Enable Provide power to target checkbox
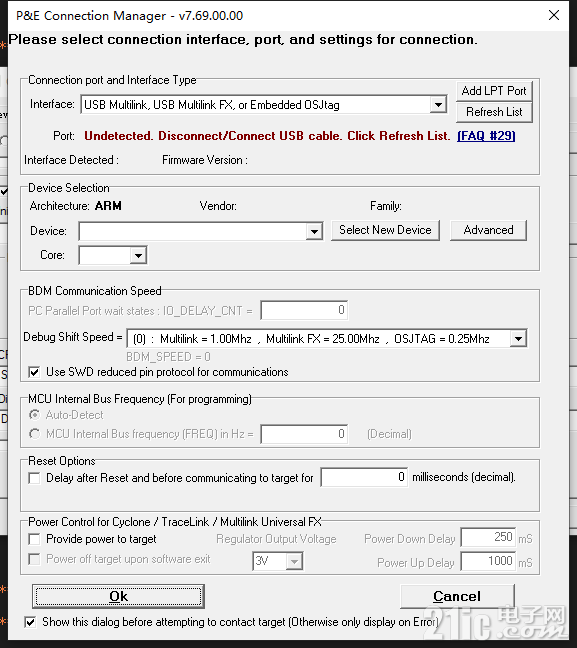This screenshot has width=577, height=648. [x=34, y=539]
